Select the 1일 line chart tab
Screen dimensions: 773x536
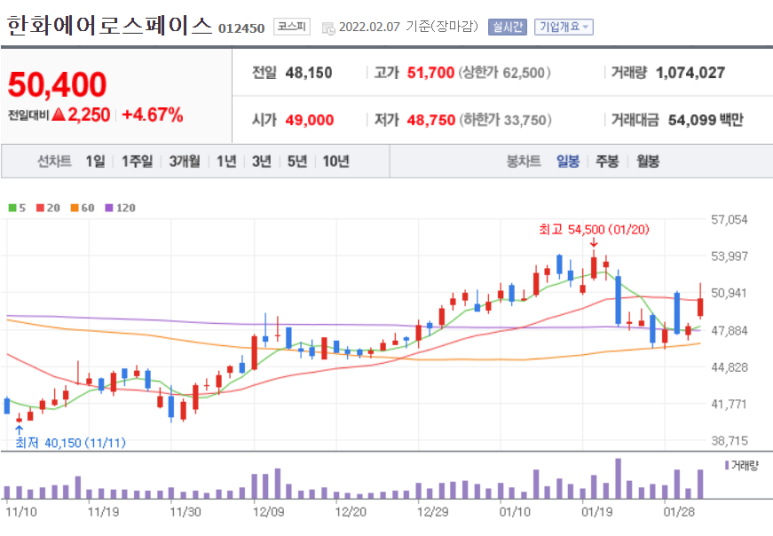[x=95, y=161]
